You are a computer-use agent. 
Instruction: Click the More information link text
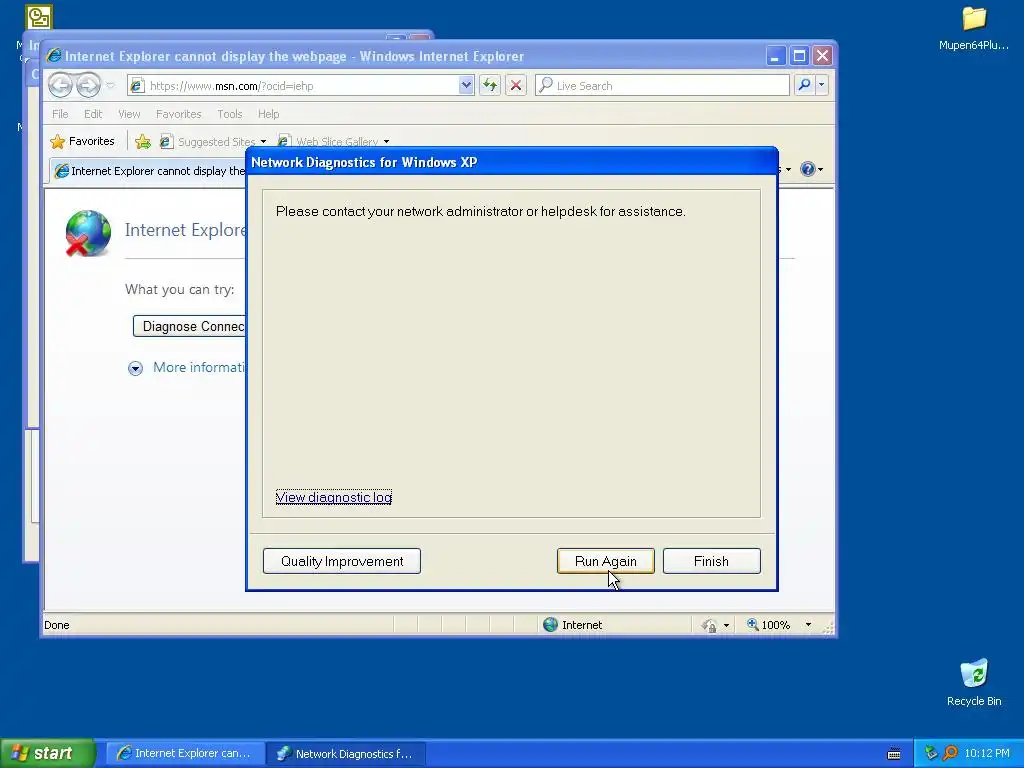point(199,367)
